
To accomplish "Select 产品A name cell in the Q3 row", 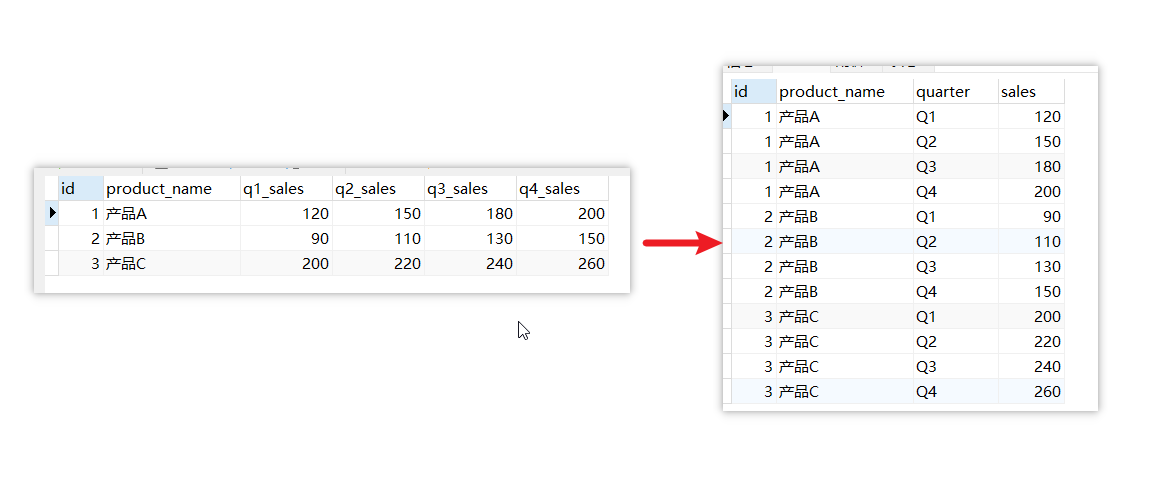I will point(845,166).
